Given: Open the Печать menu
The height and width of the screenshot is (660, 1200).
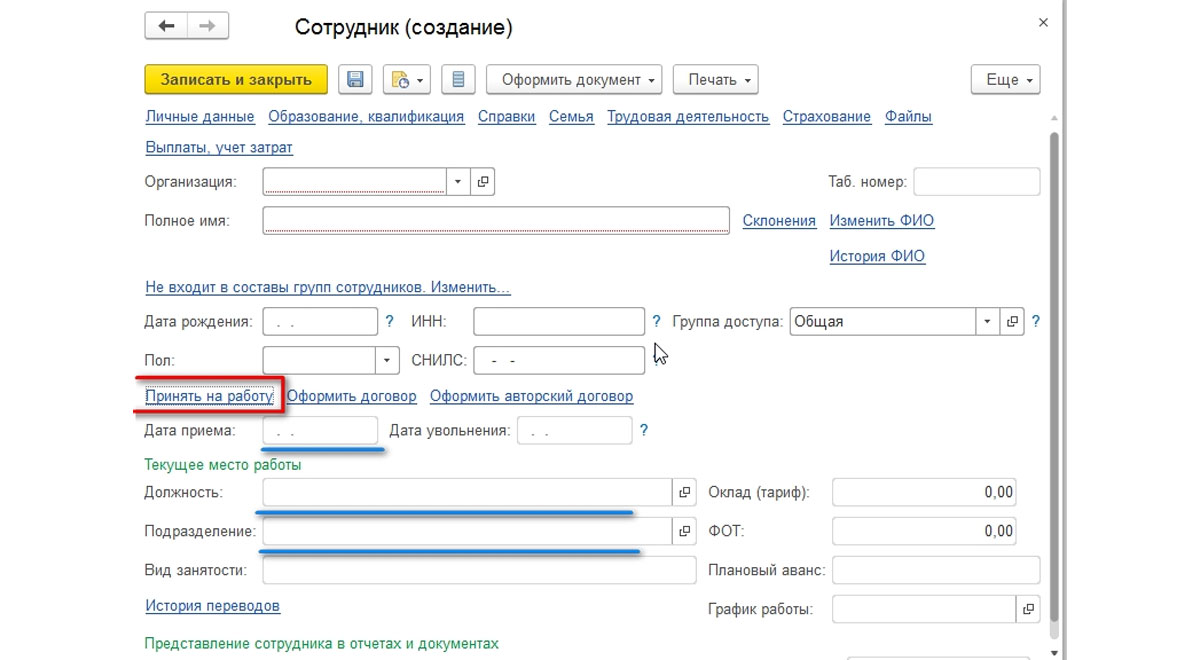Looking at the screenshot, I should (715, 80).
